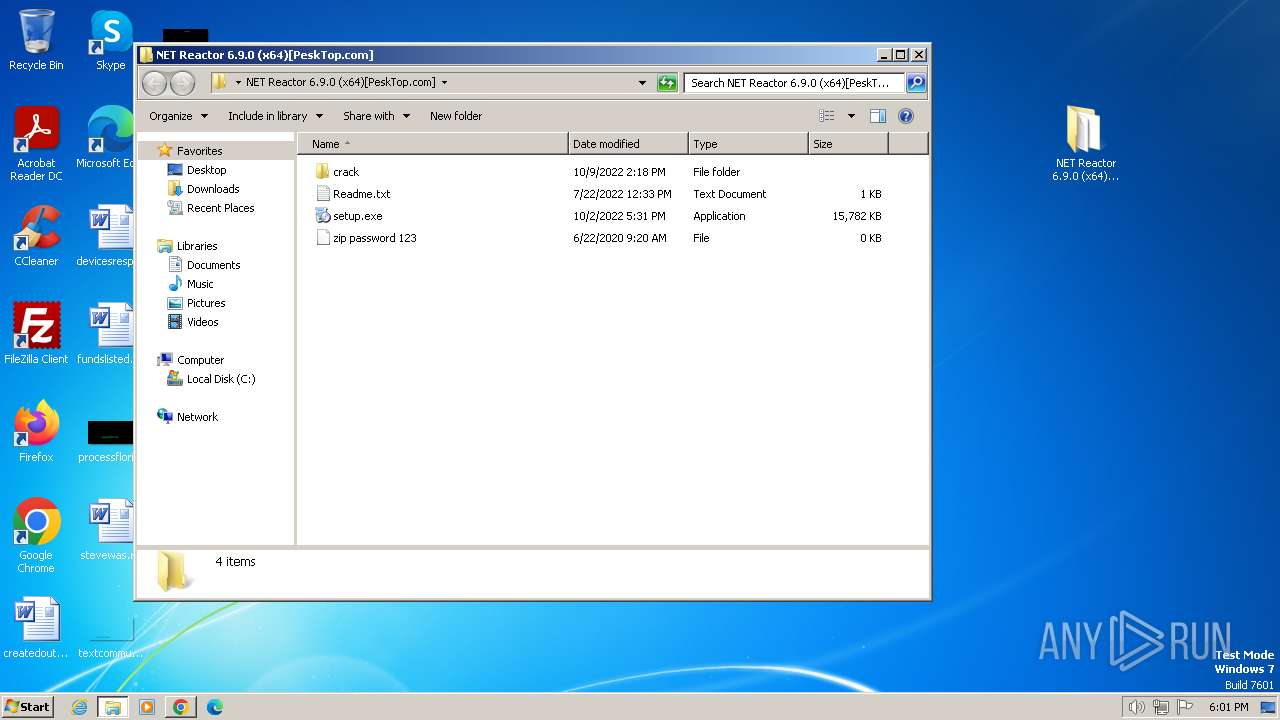1280x720 pixels.
Task: Open the 'Share with' dropdown
Action: pyautogui.click(x=376, y=116)
